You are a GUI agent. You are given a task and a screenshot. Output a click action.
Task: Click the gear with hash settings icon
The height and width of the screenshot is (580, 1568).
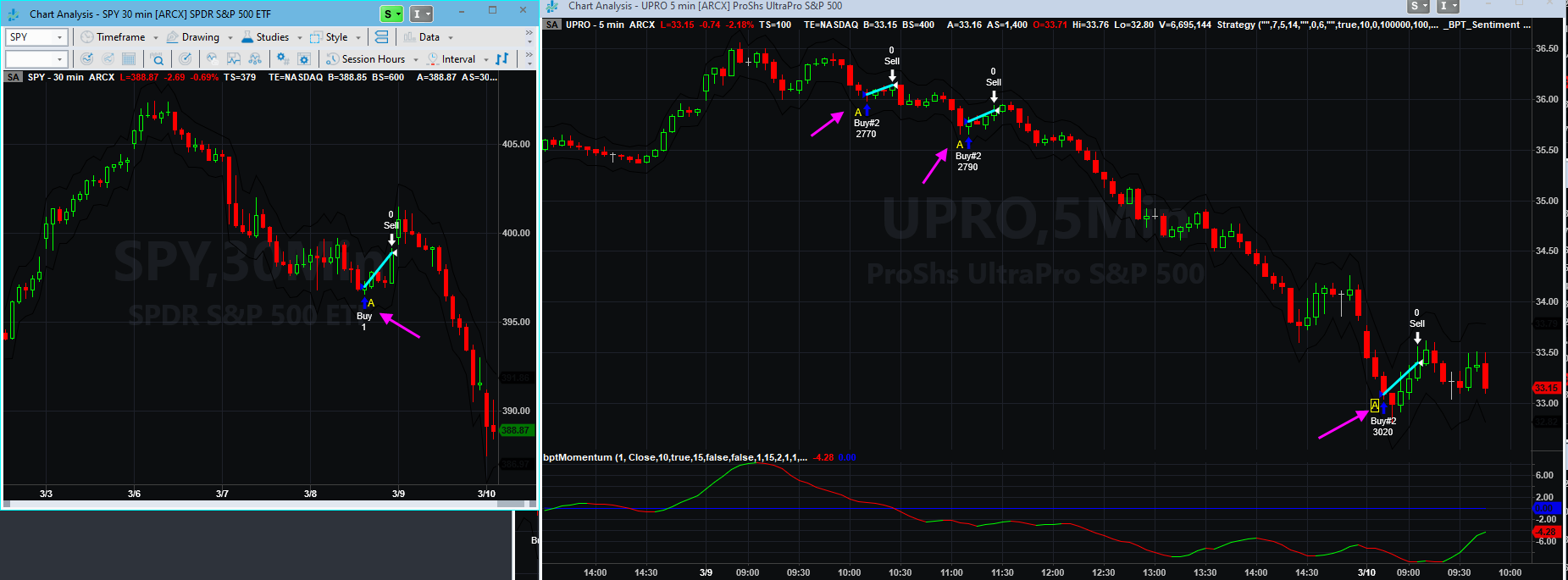click(x=283, y=59)
